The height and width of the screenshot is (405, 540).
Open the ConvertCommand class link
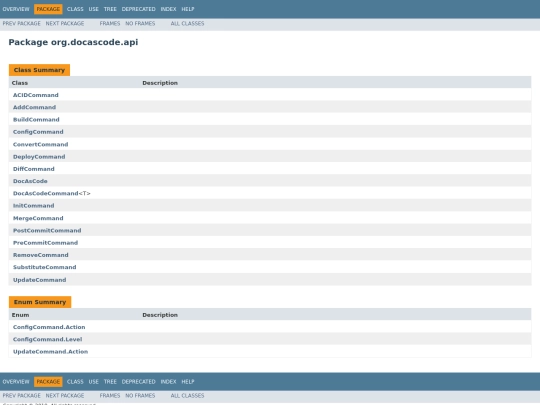tap(41, 144)
